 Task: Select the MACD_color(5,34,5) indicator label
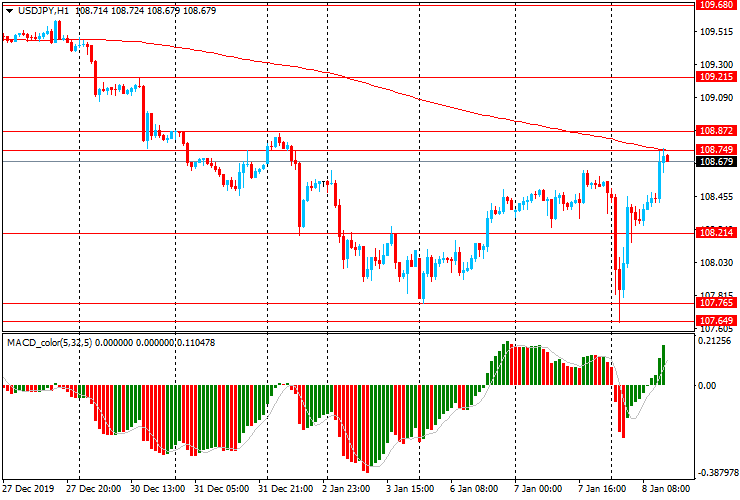(50, 343)
